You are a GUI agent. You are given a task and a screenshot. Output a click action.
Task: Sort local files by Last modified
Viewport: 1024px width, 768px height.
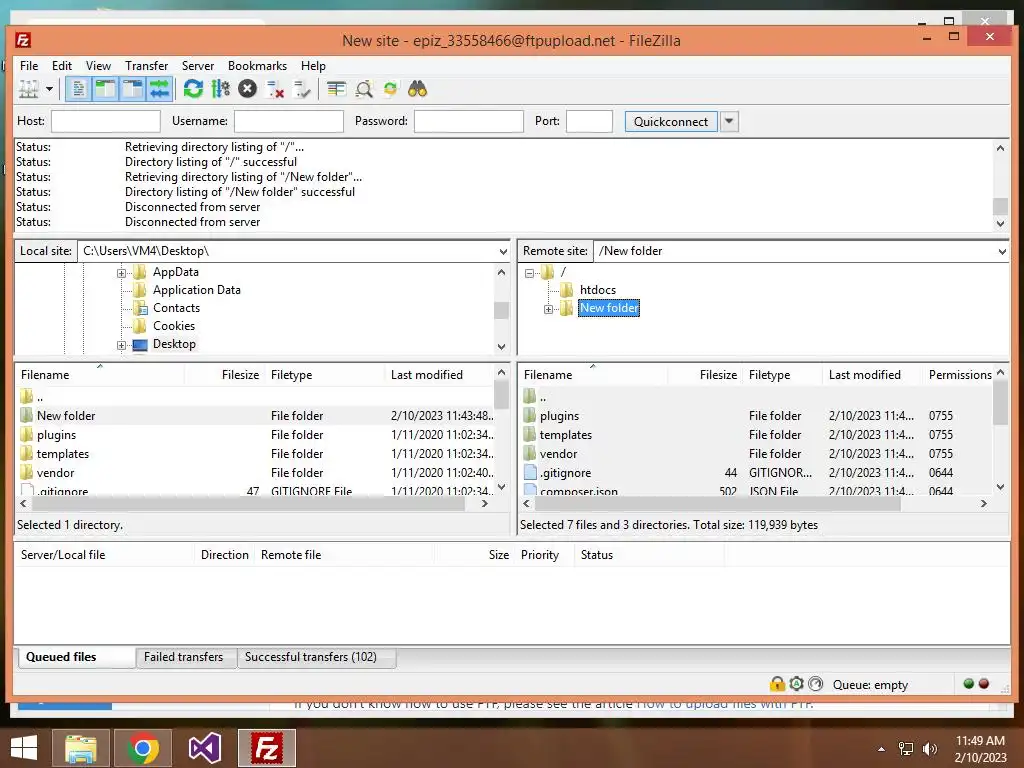(439, 375)
